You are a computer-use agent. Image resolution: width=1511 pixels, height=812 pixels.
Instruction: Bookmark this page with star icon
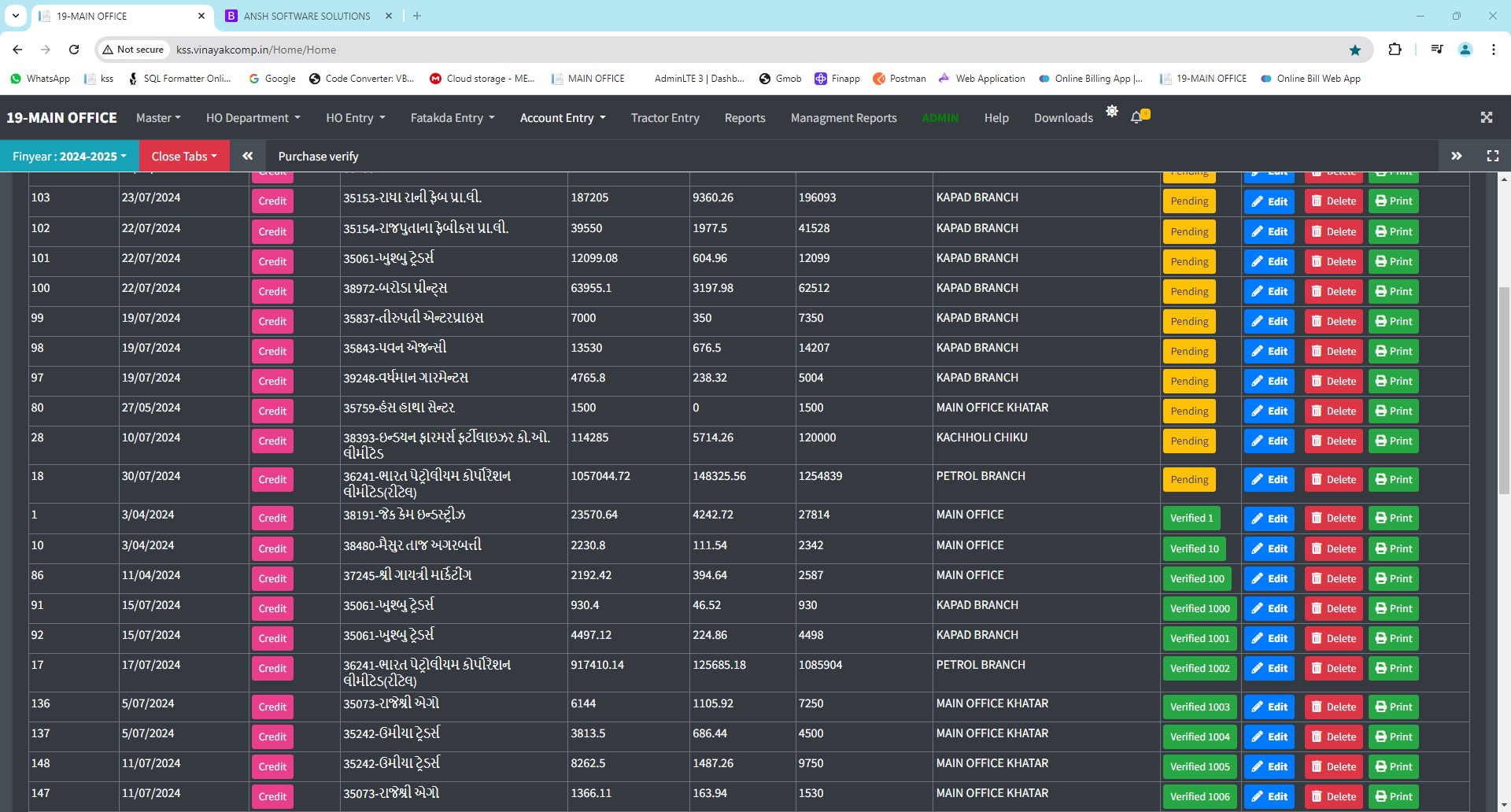pos(1354,50)
